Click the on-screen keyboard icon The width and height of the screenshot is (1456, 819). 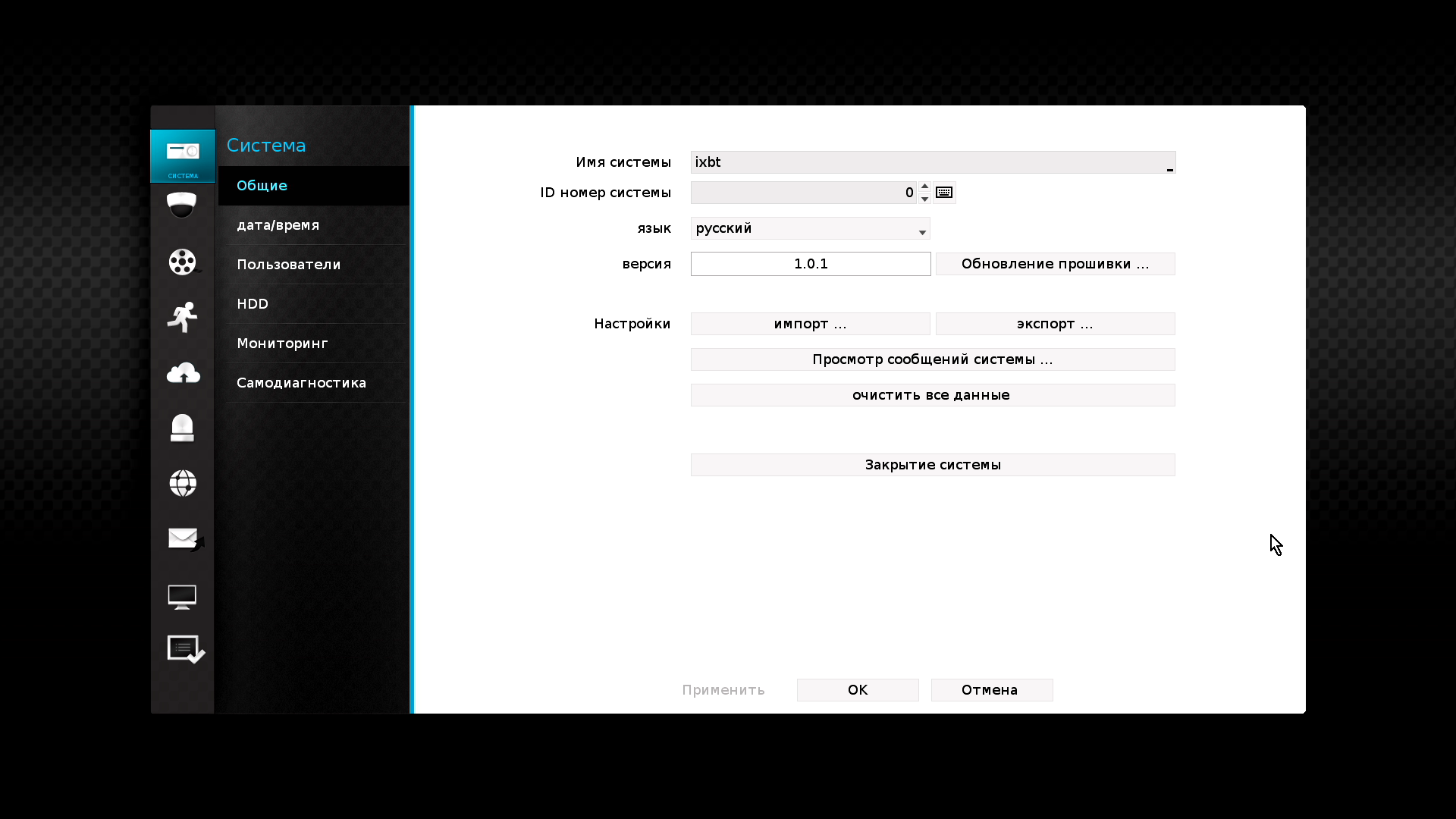click(944, 193)
